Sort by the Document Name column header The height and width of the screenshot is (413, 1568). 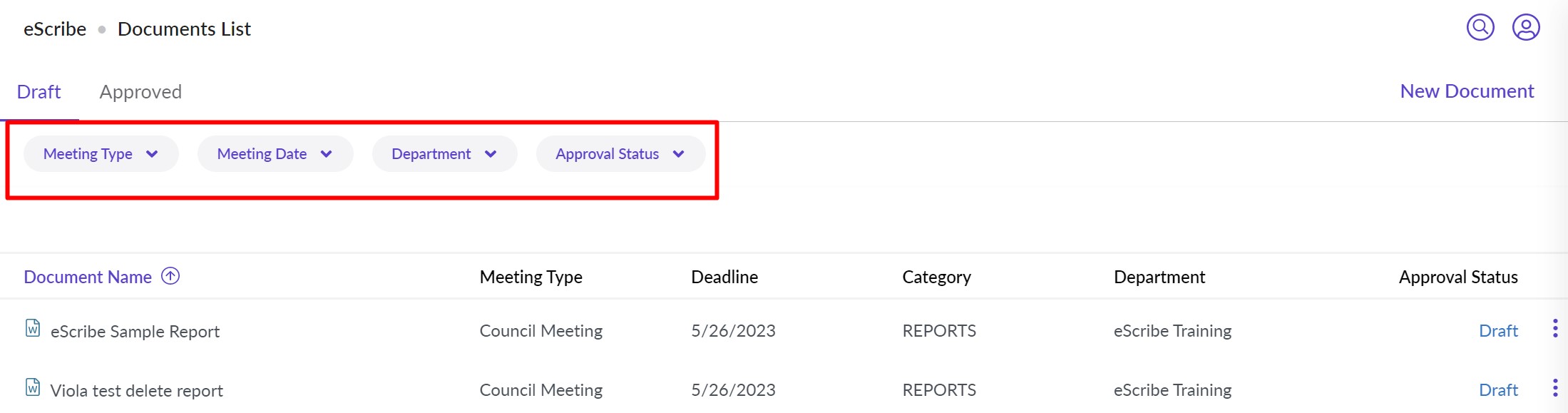(88, 277)
